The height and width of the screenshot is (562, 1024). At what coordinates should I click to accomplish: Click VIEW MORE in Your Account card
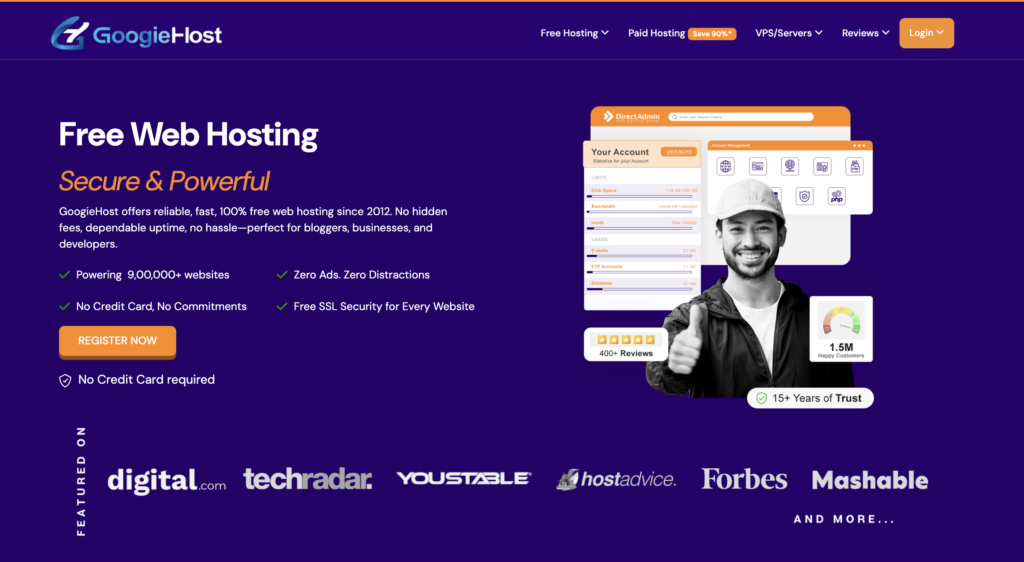(x=679, y=151)
